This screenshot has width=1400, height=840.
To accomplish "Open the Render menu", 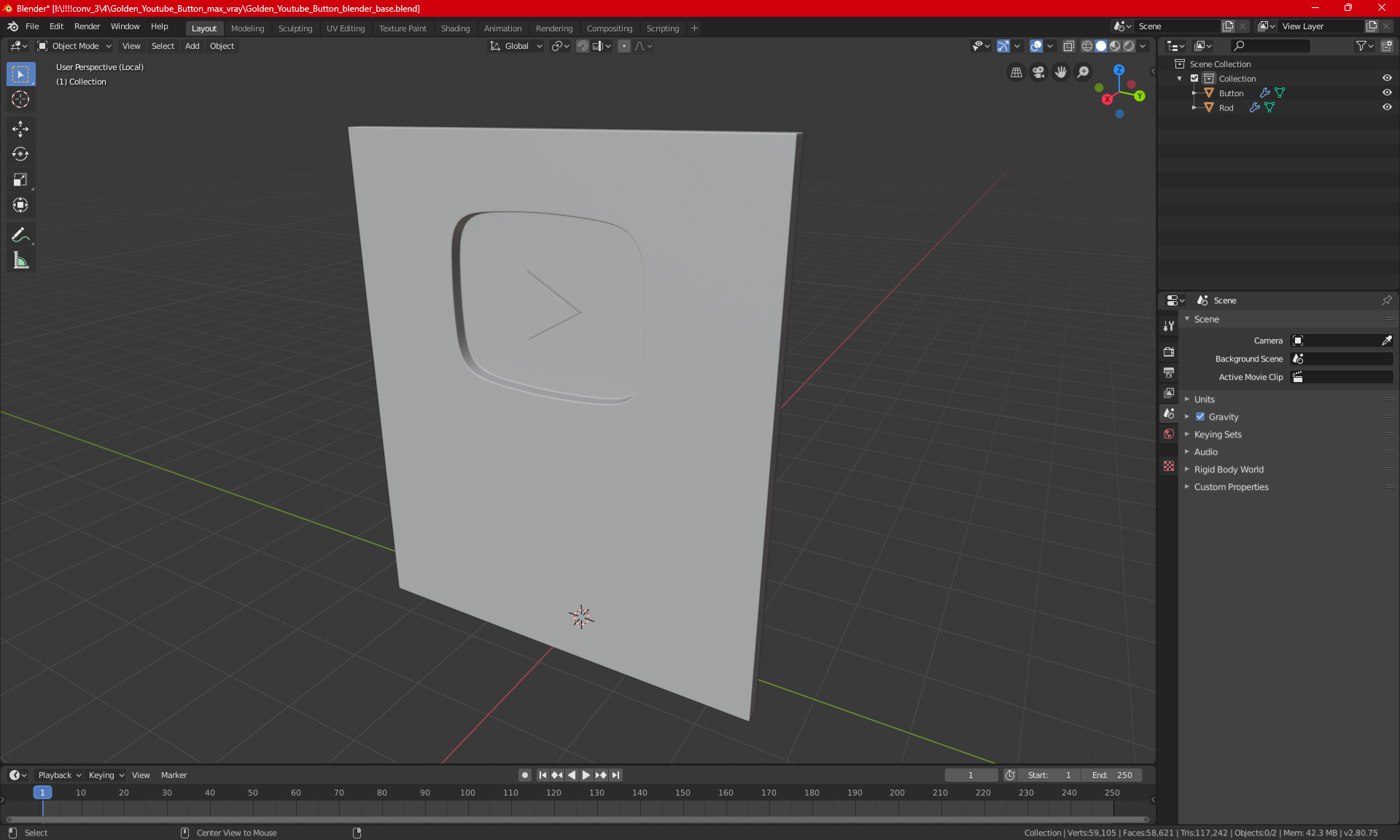I will coord(87,26).
